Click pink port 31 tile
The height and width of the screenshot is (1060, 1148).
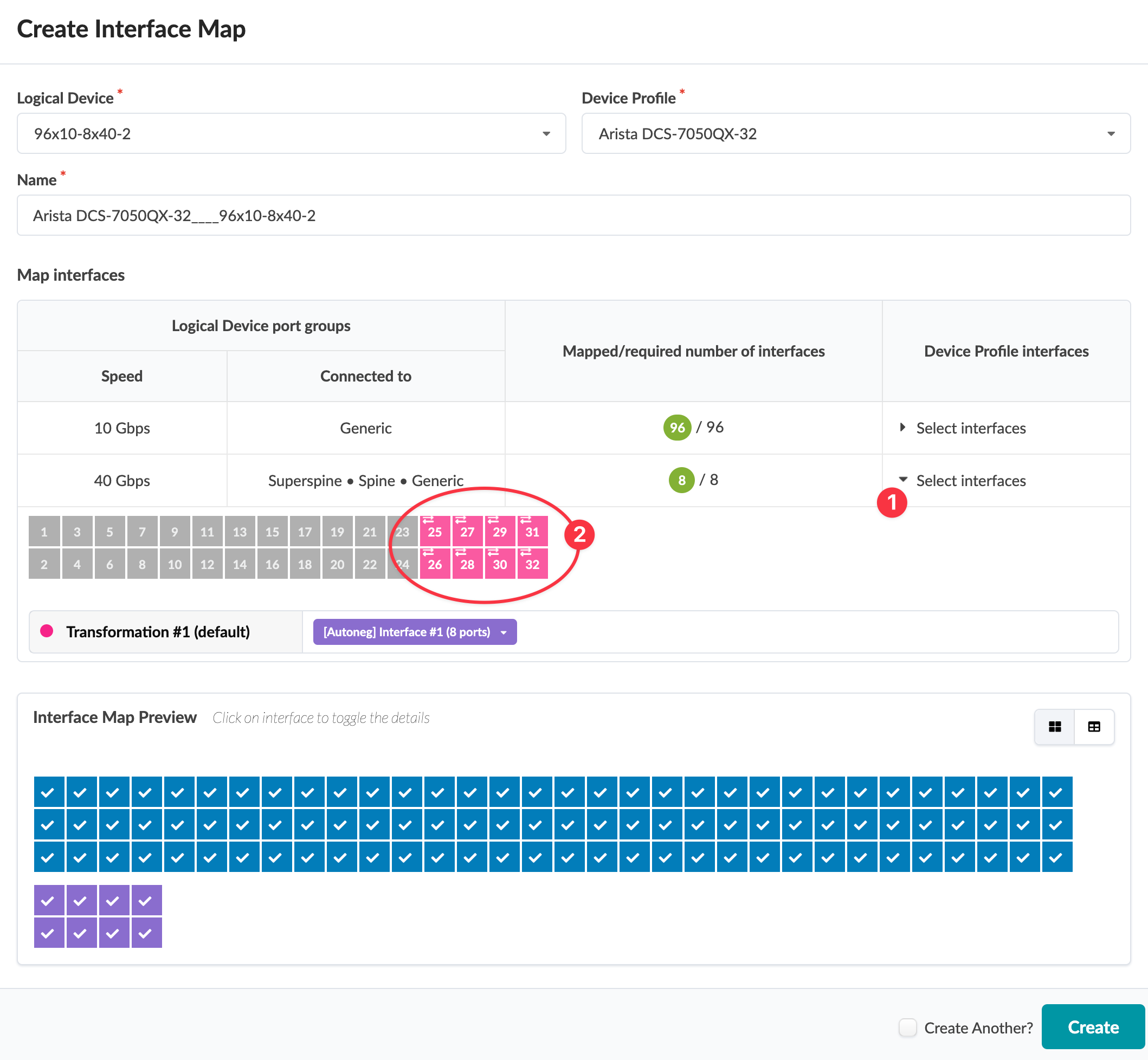532,531
